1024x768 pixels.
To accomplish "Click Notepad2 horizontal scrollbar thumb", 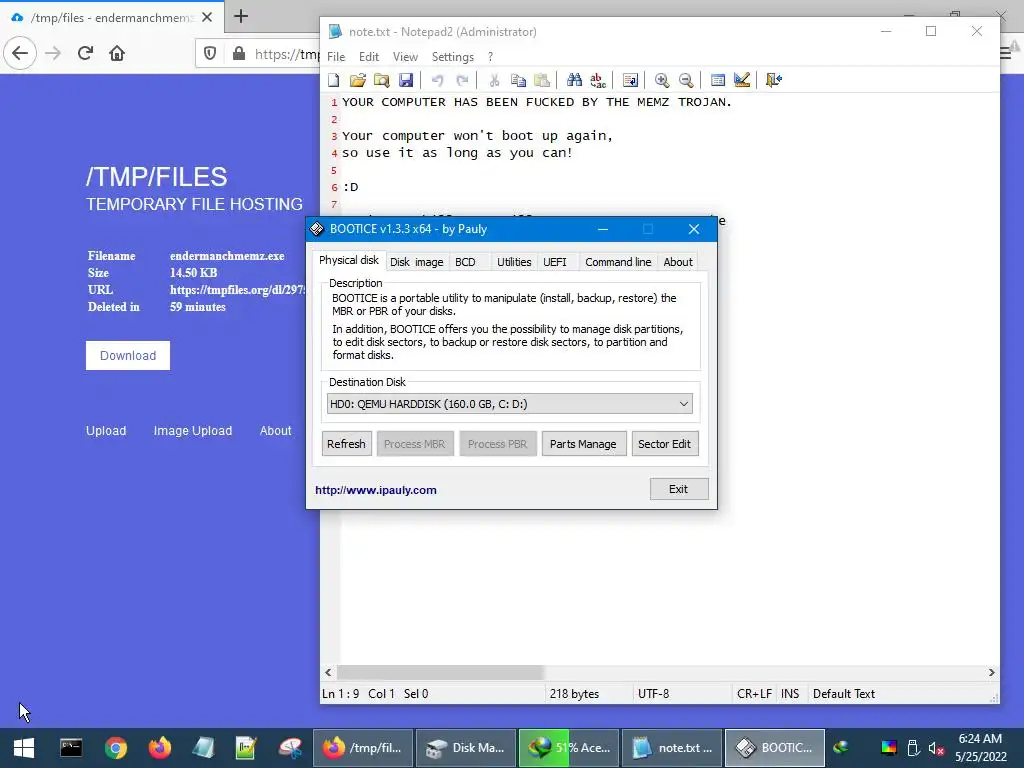I will click(440, 672).
